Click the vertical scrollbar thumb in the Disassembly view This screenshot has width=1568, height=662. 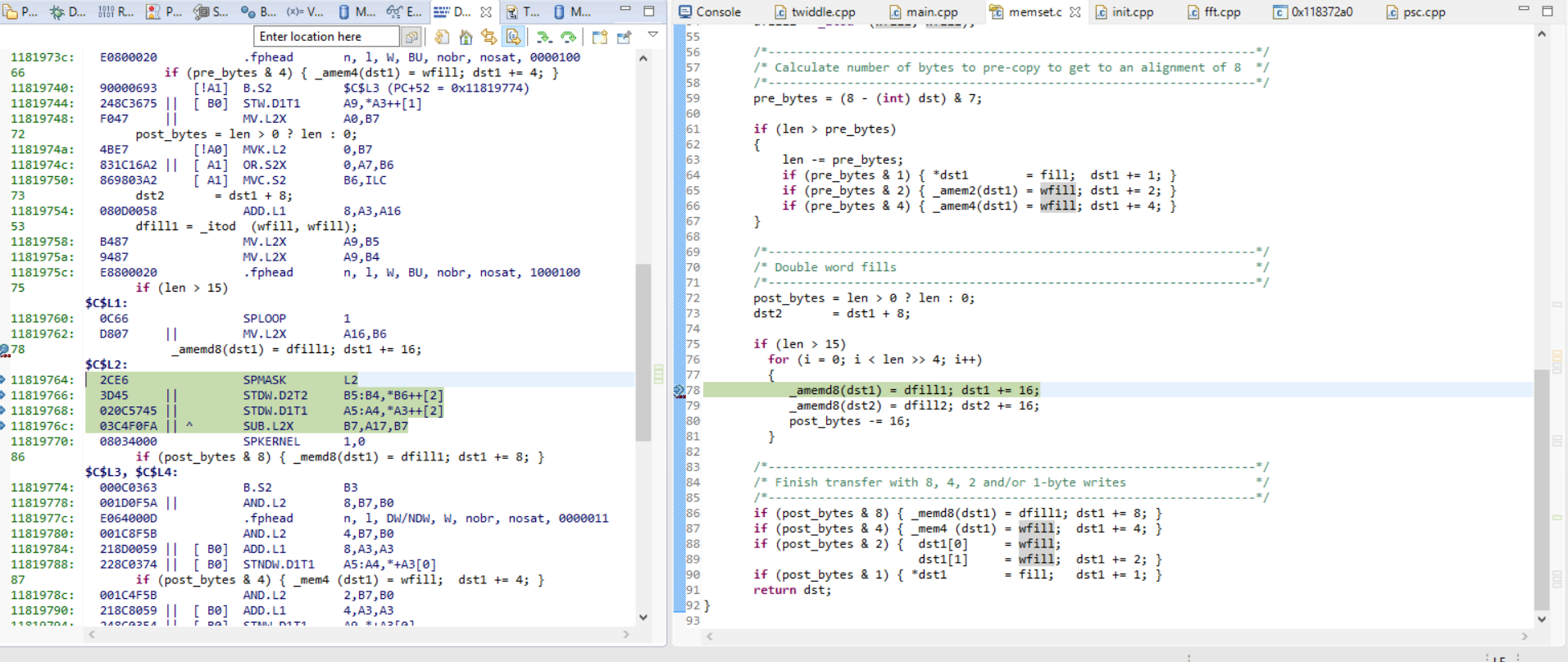(643, 352)
